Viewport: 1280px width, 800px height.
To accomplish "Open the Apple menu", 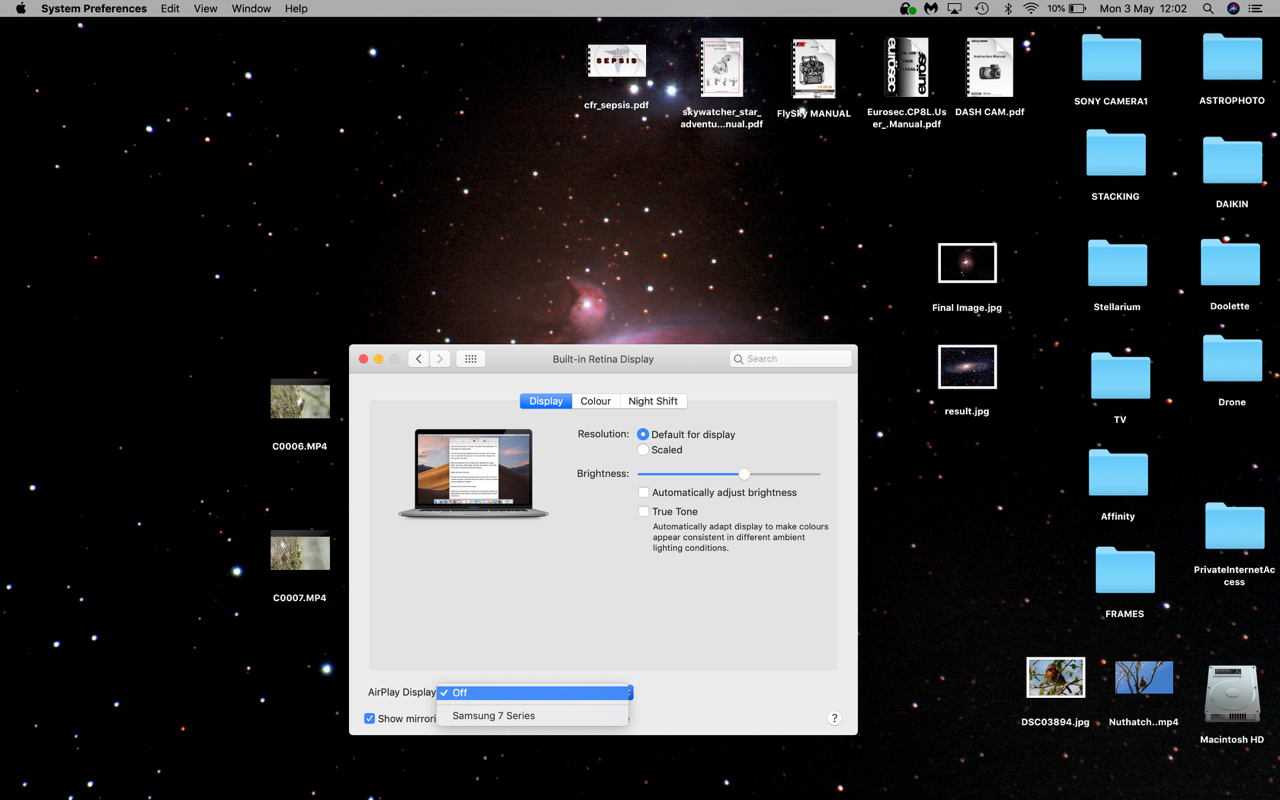I will [20, 8].
